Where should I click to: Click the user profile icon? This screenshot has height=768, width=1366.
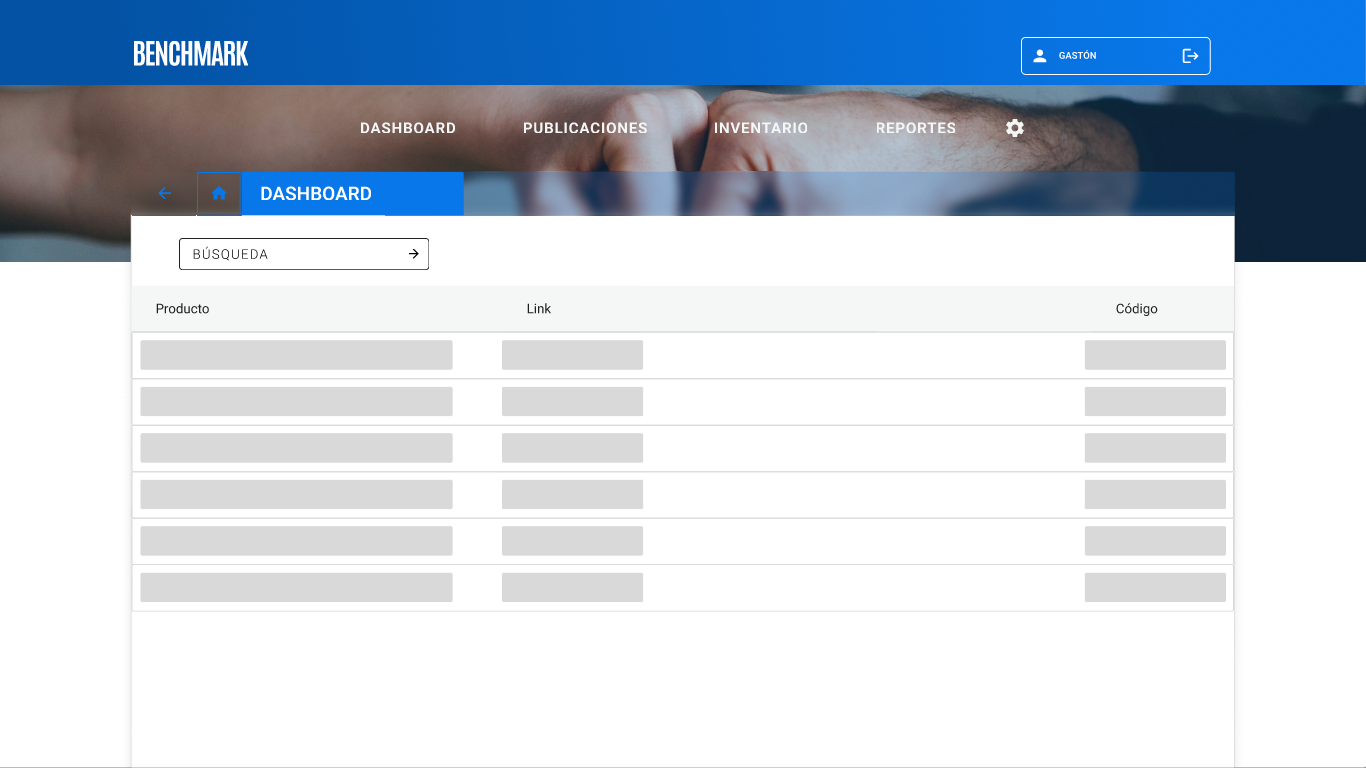1040,56
